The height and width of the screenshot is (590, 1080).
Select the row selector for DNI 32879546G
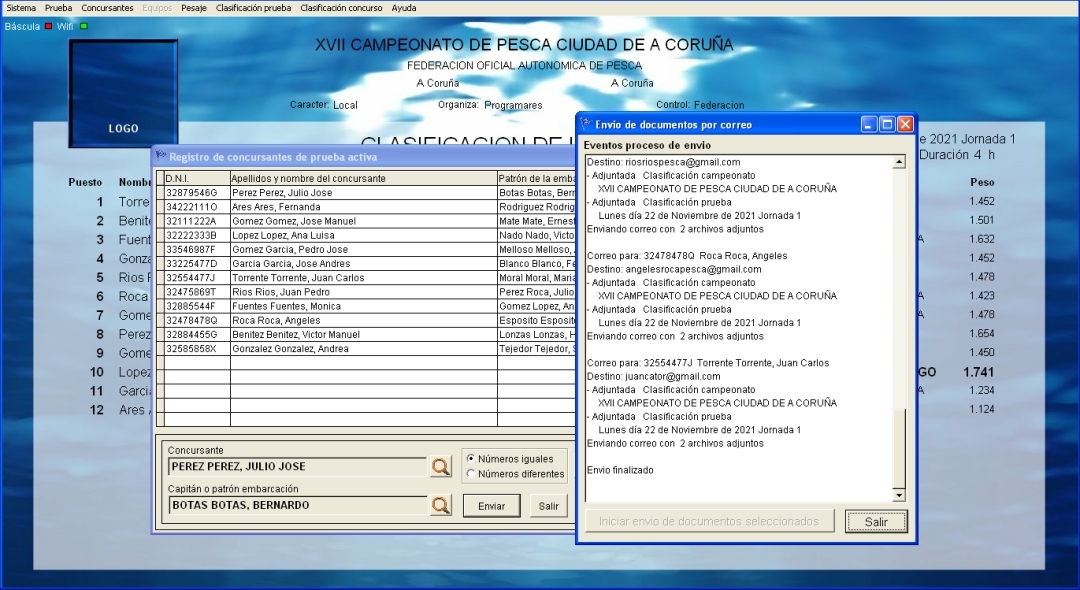coord(159,193)
